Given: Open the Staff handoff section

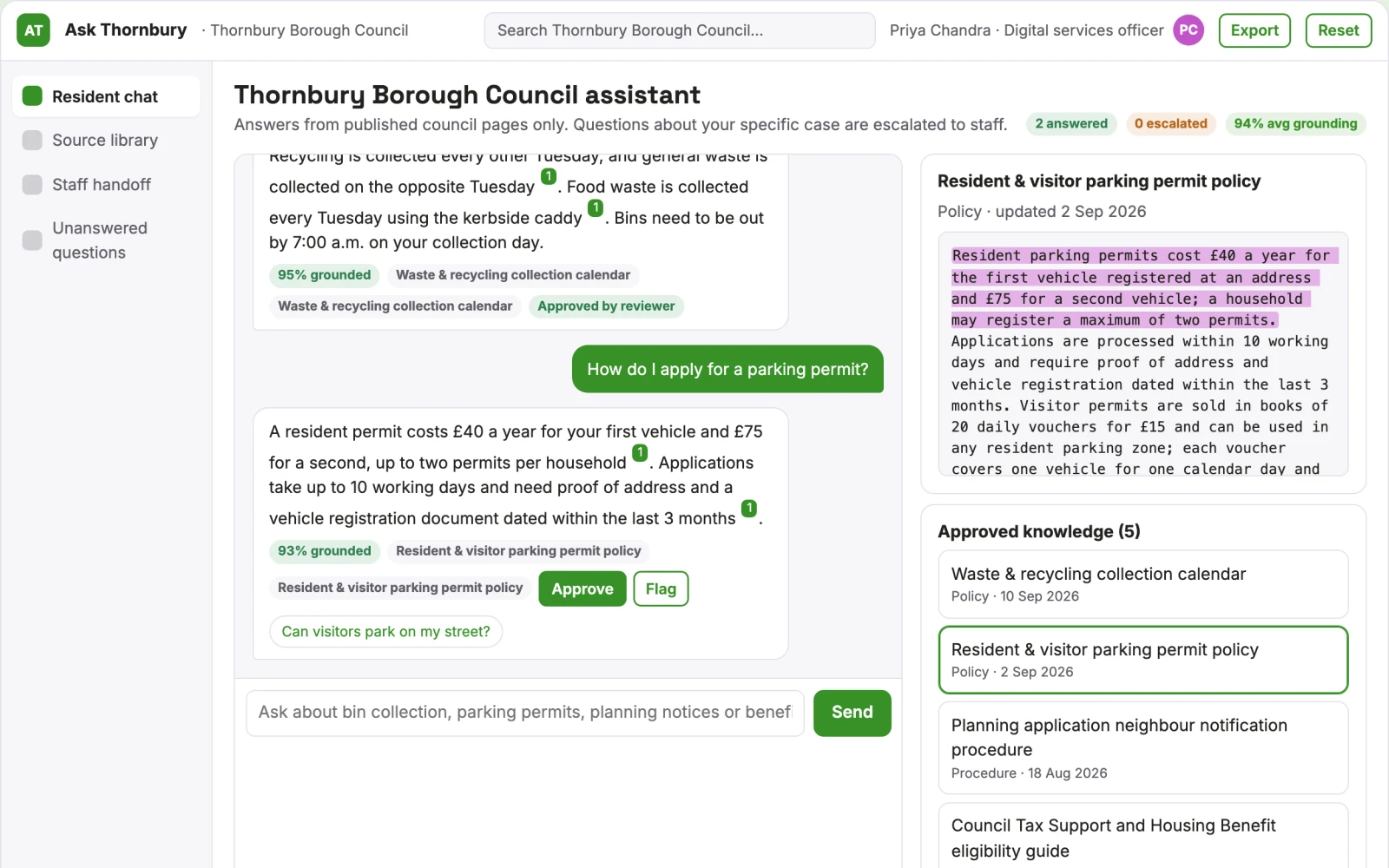Looking at the screenshot, I should 106,184.
